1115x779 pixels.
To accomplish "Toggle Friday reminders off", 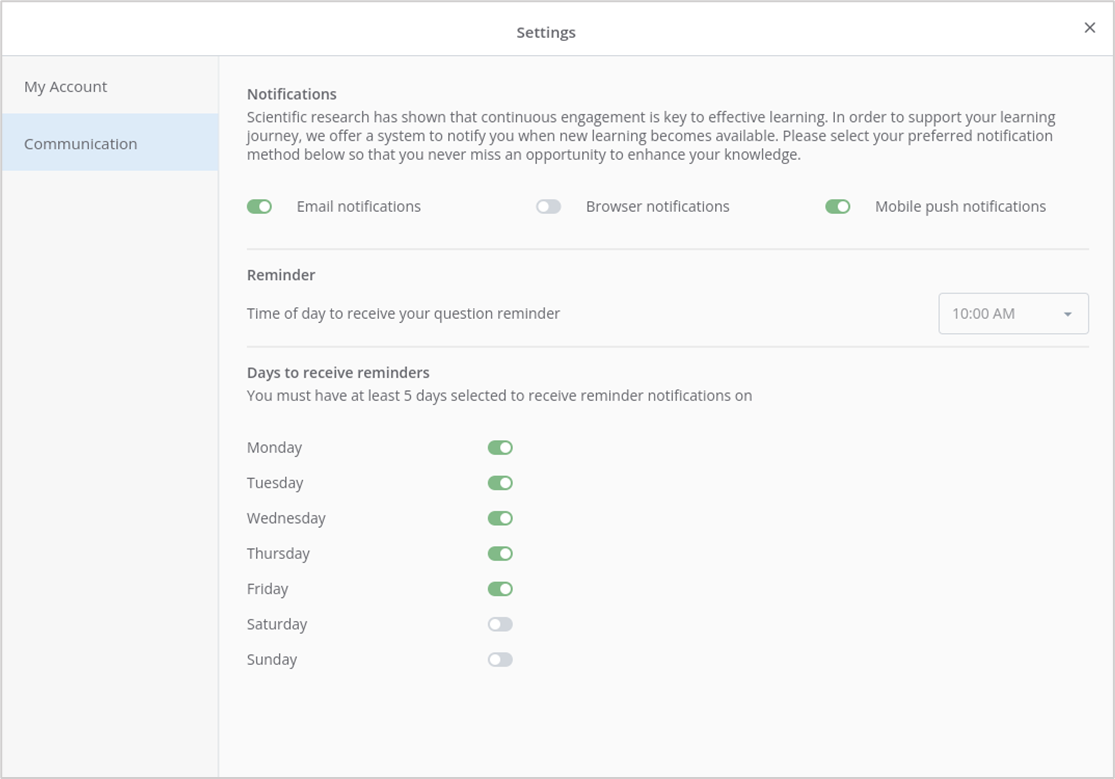I will (x=500, y=589).
